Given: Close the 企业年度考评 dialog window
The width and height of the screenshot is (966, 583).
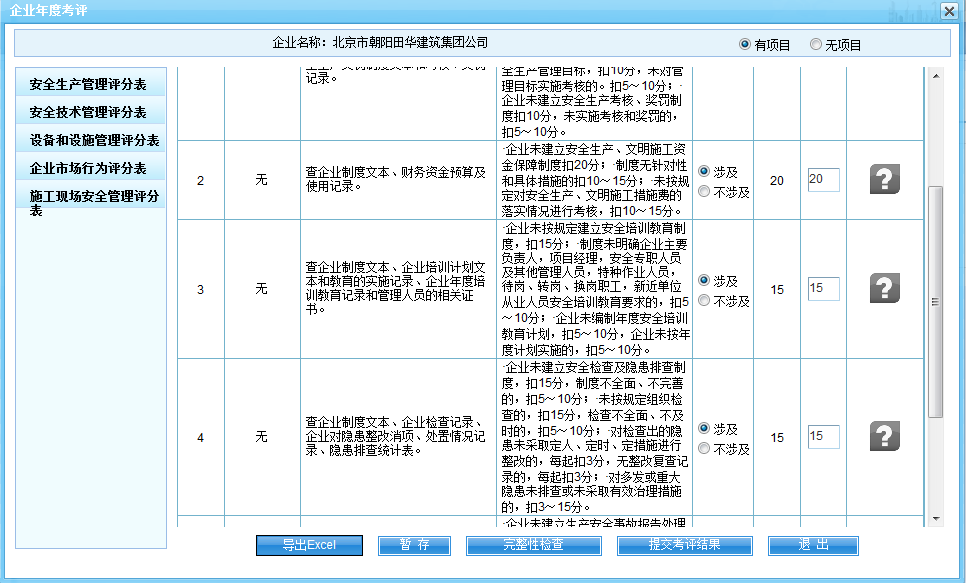Looking at the screenshot, I should click(x=948, y=11).
